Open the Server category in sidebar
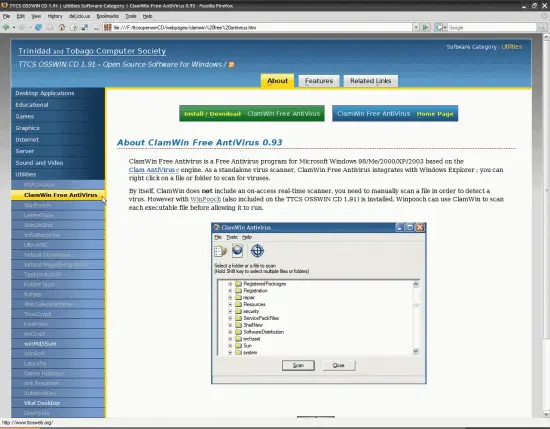The image size is (550, 429). pyautogui.click(x=58, y=151)
